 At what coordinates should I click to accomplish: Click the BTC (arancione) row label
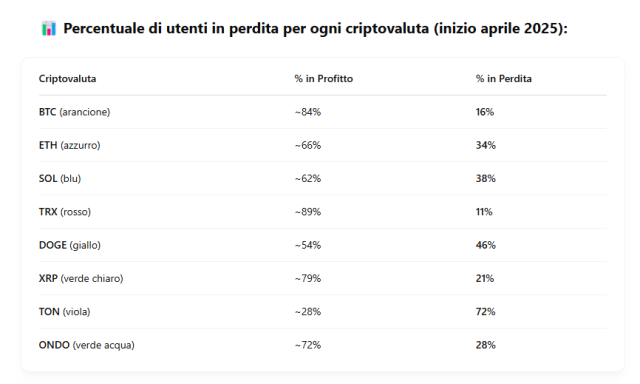[x=74, y=112]
